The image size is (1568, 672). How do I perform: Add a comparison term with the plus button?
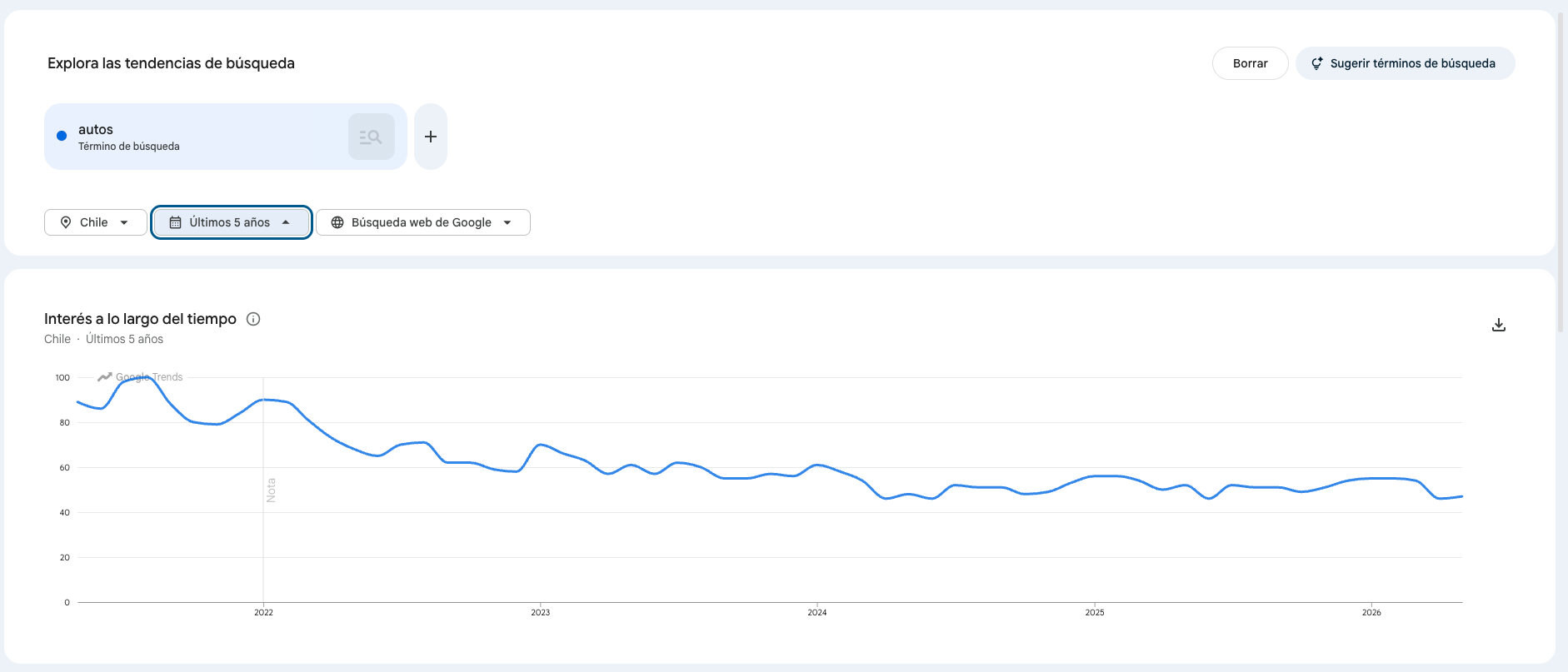pyautogui.click(x=431, y=137)
